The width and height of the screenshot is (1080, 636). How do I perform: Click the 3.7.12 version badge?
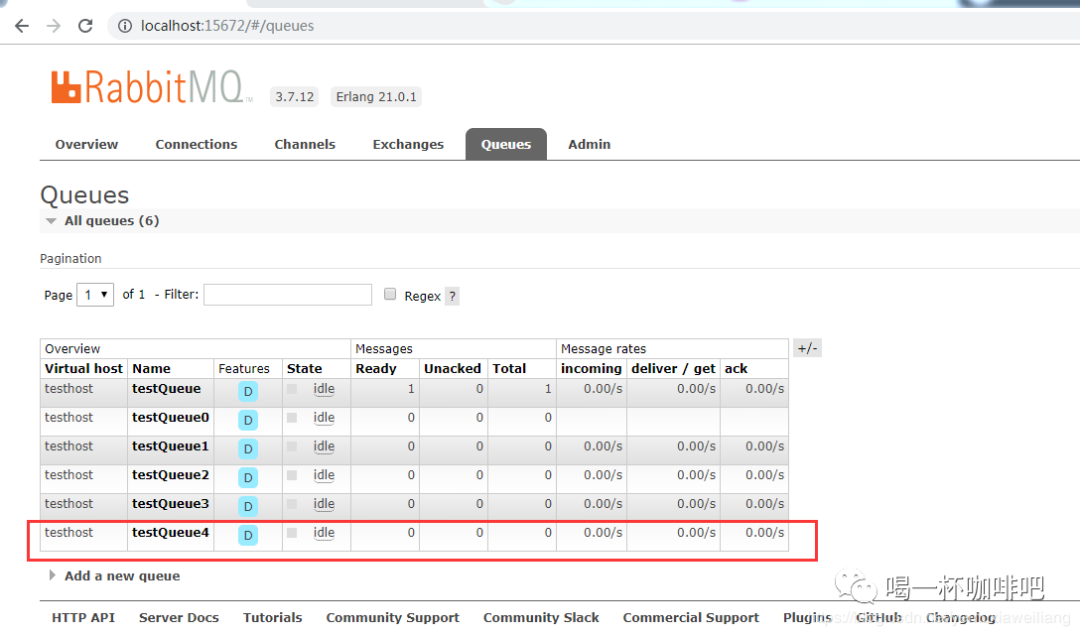295,97
